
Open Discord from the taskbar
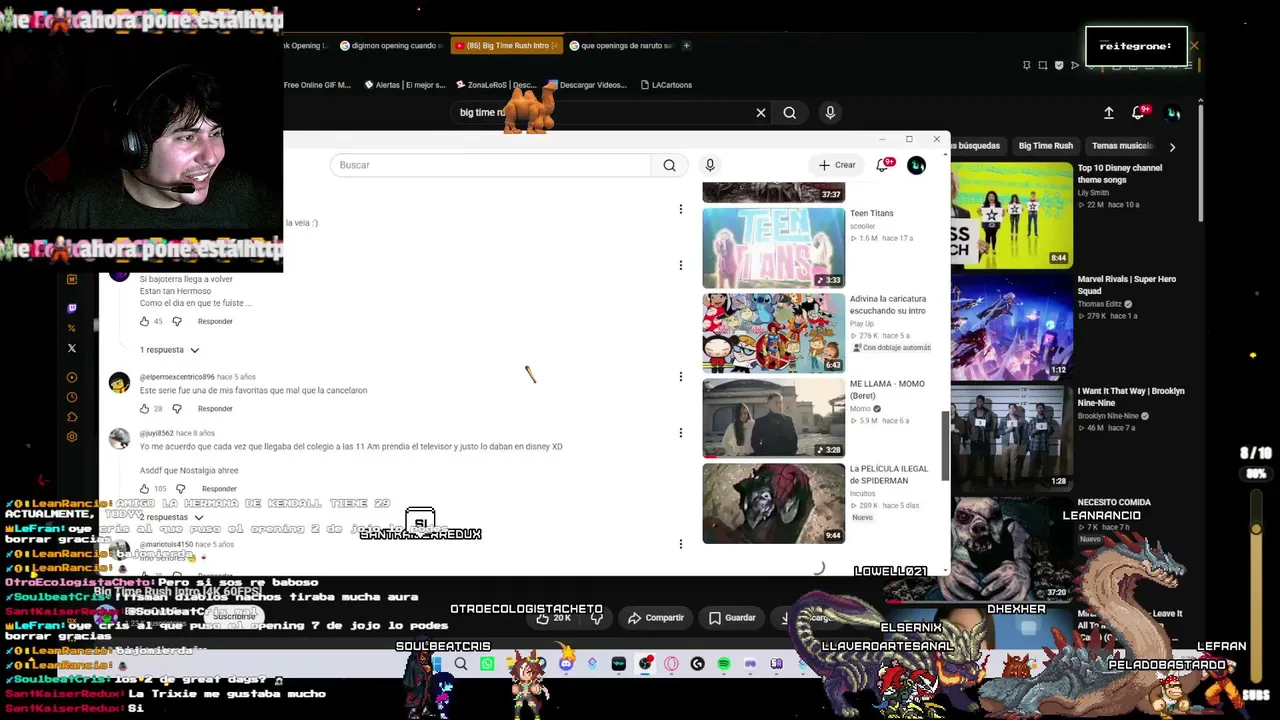pos(566,664)
